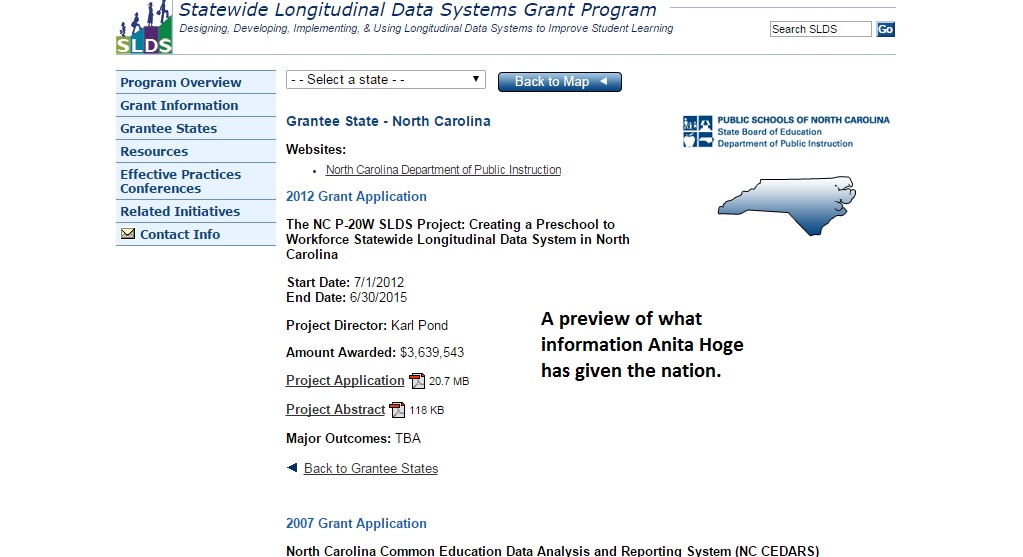Open the 'Select a state' dropdown
This screenshot has height=557, width=1023.
(385, 80)
